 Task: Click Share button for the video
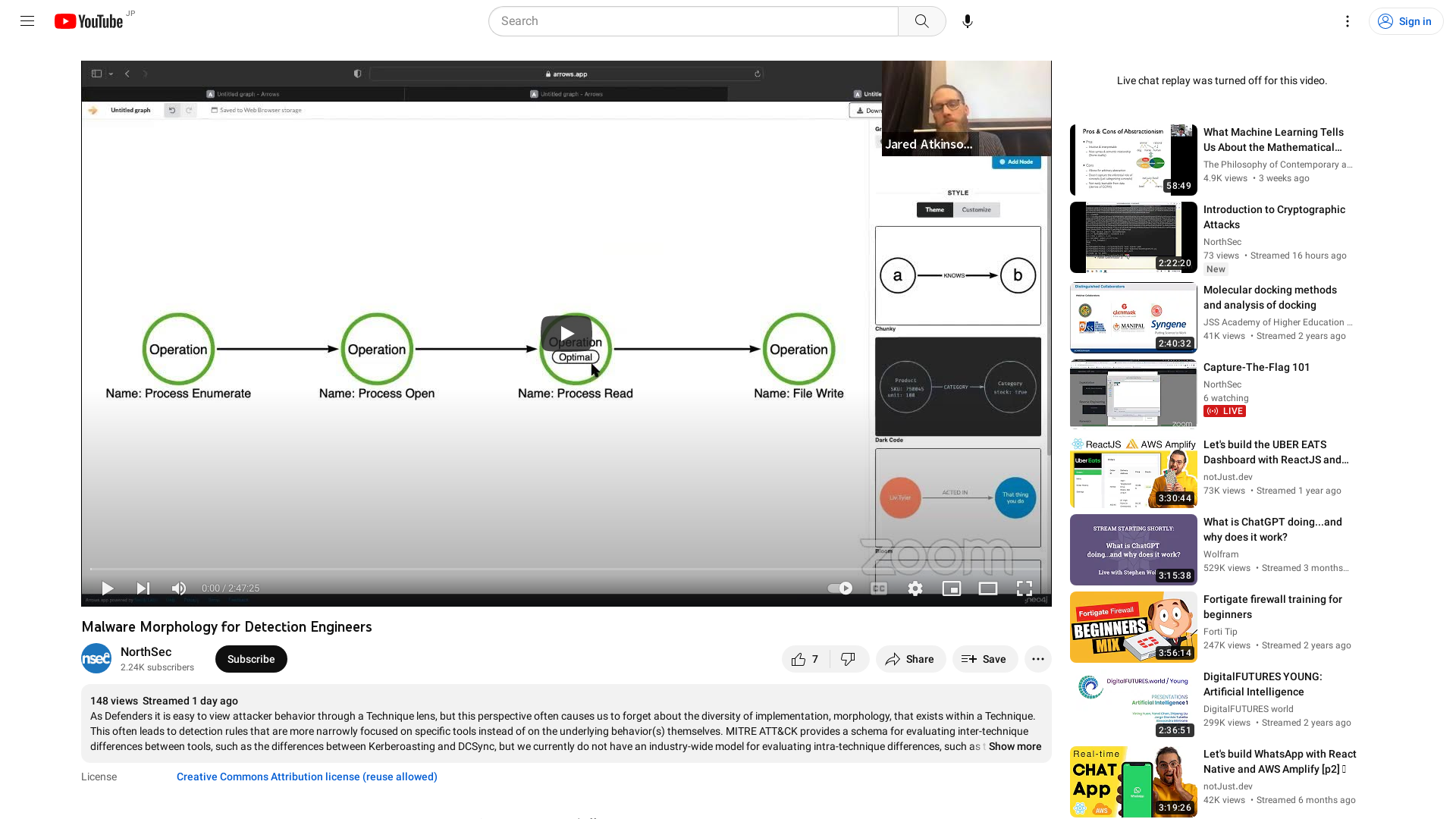909,659
